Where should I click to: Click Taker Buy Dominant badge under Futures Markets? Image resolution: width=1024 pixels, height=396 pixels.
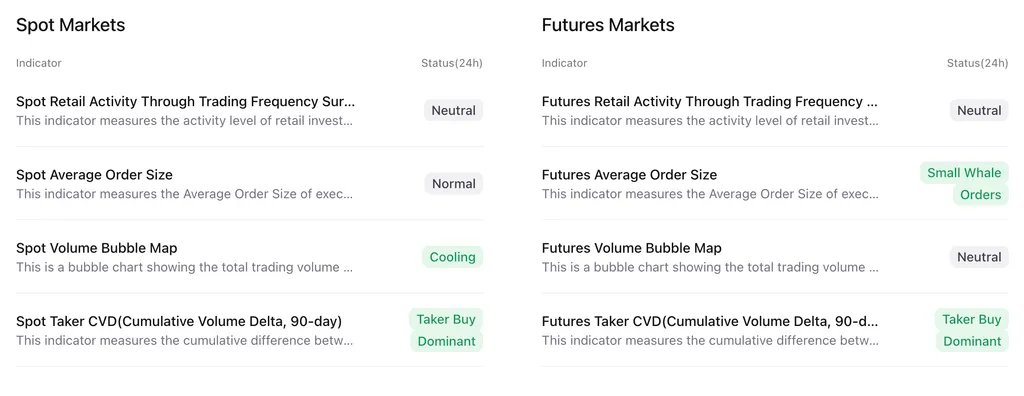[972, 330]
